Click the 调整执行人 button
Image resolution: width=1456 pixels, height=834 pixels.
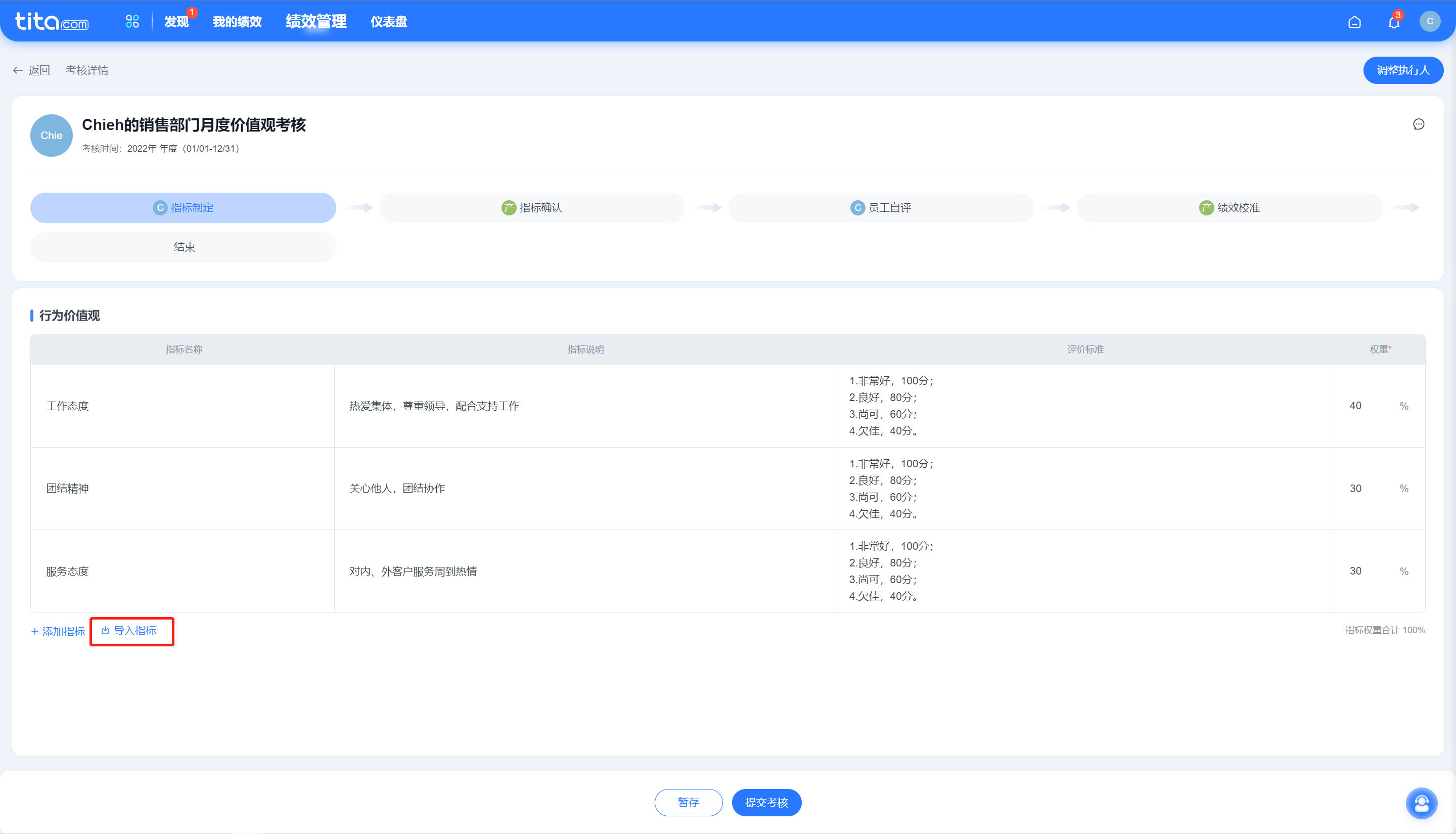click(x=1403, y=70)
